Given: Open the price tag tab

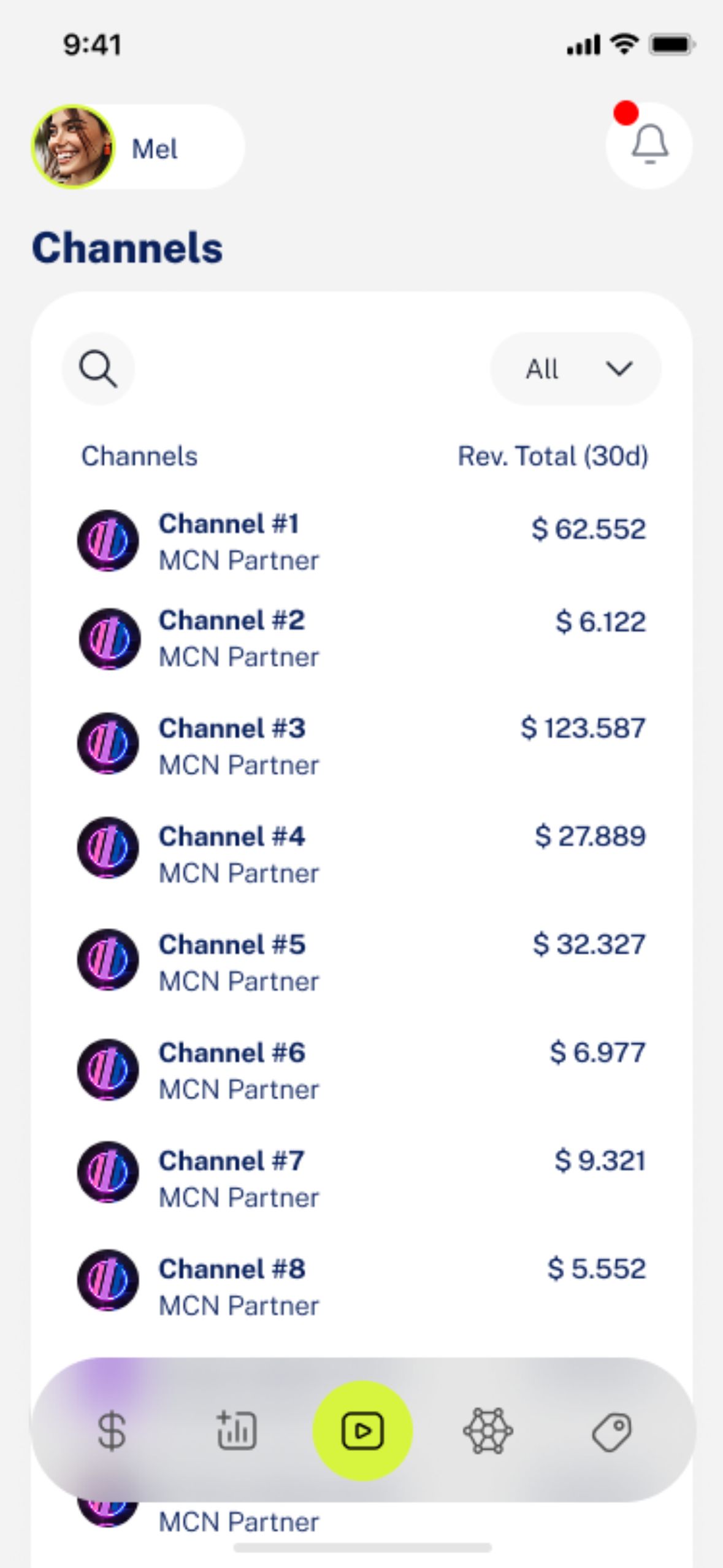Looking at the screenshot, I should (x=612, y=1432).
